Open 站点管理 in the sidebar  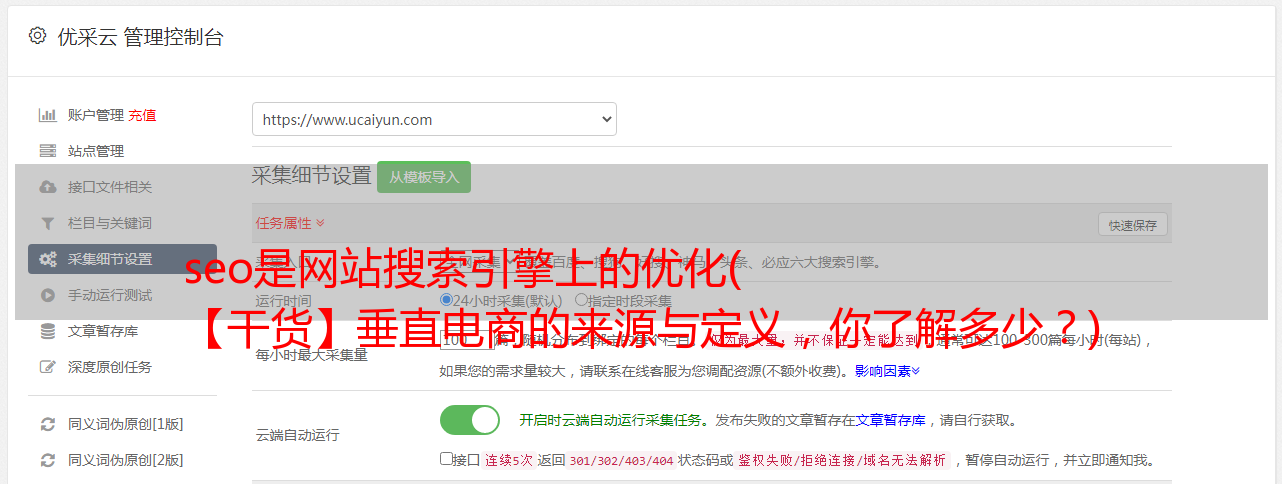(x=96, y=151)
